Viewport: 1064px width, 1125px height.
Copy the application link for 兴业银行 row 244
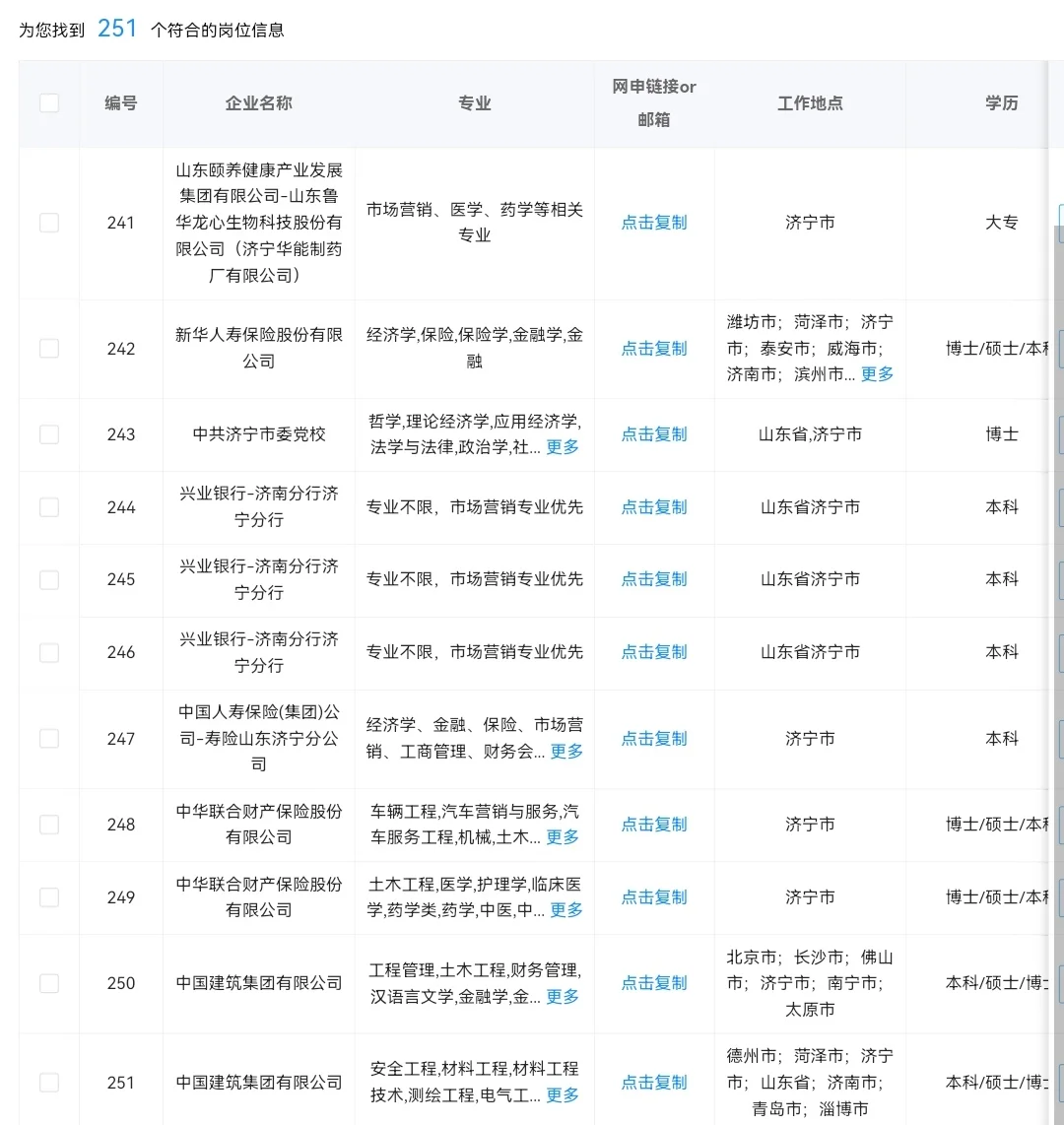click(653, 507)
